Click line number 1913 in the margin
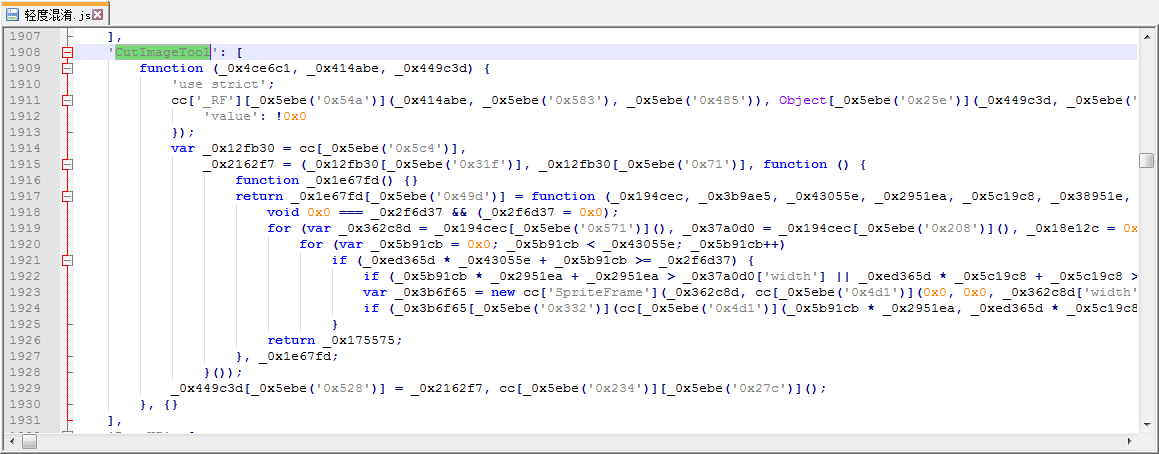Viewport: 1159px width, 454px height. click(x=24, y=132)
